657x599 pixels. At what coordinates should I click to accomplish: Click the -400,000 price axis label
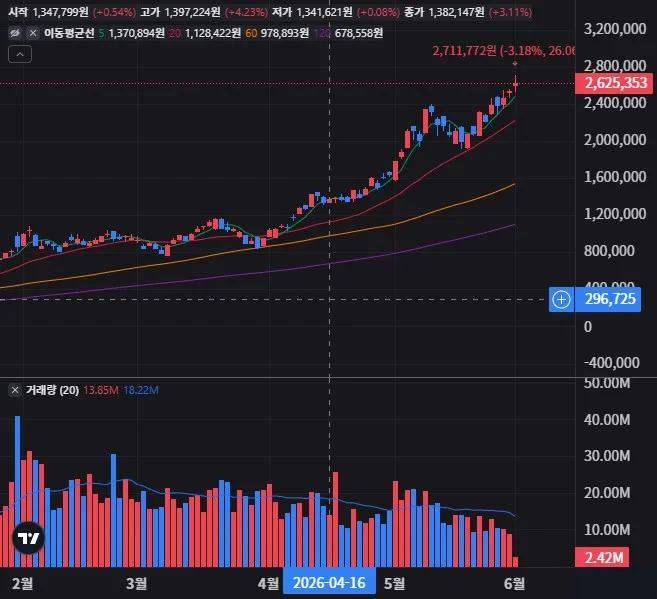tap(612, 362)
